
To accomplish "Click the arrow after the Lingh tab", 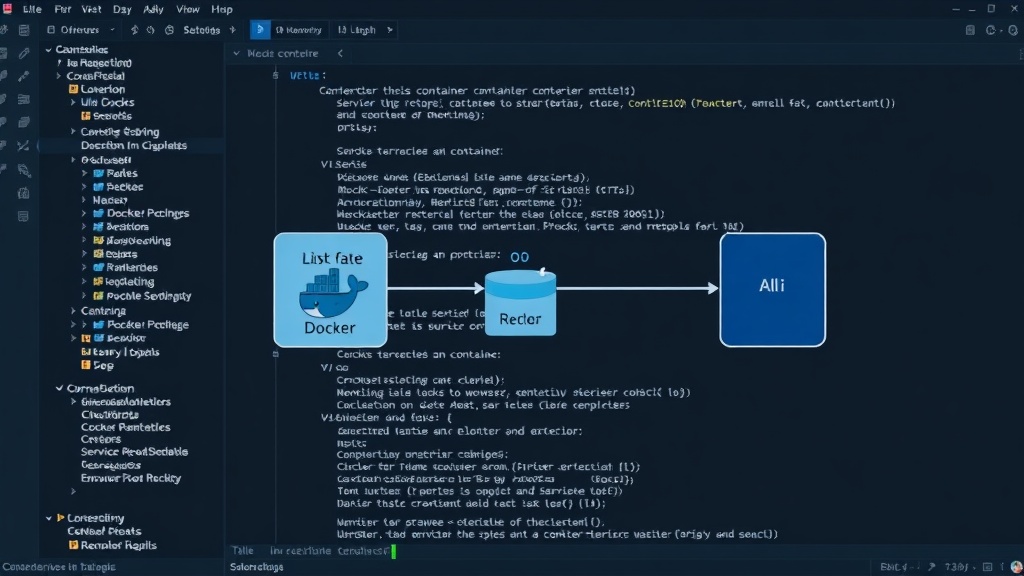I will tap(390, 30).
